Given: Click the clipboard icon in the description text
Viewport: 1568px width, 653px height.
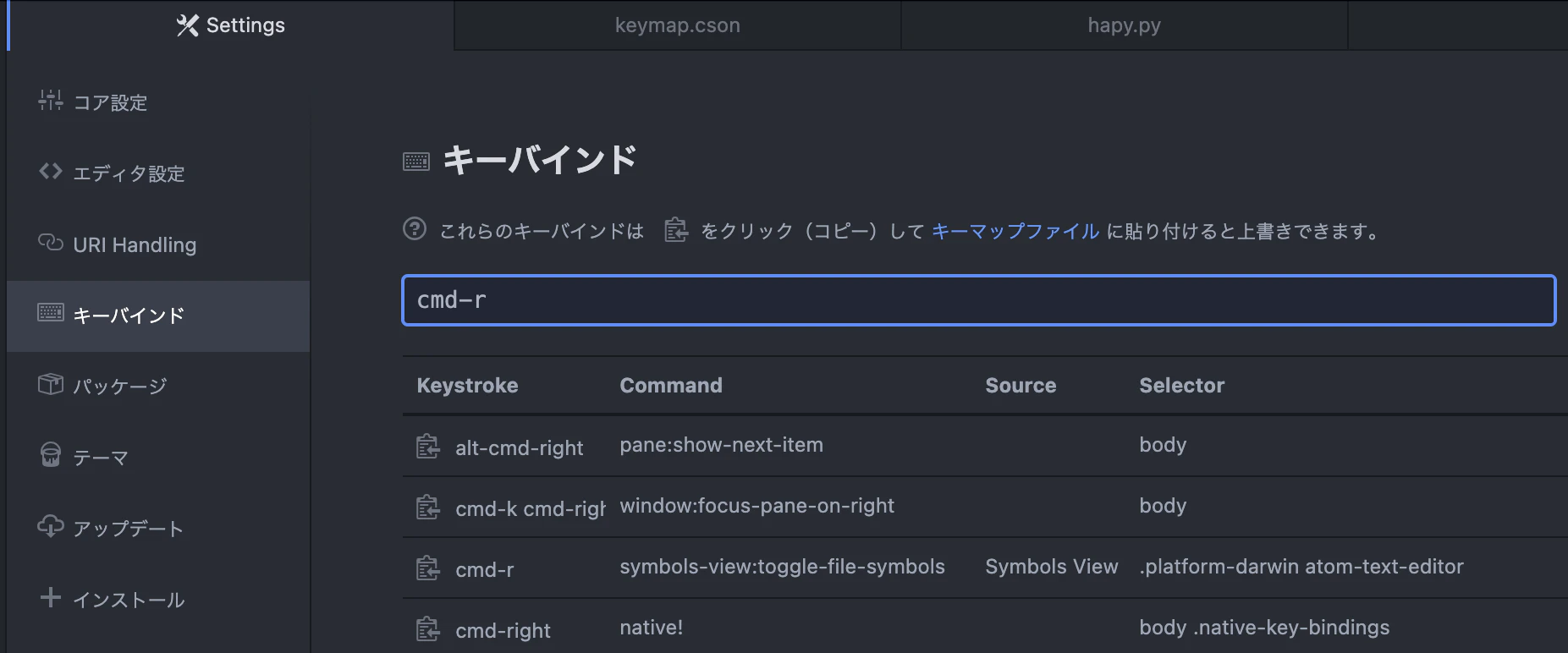Looking at the screenshot, I should click(676, 229).
